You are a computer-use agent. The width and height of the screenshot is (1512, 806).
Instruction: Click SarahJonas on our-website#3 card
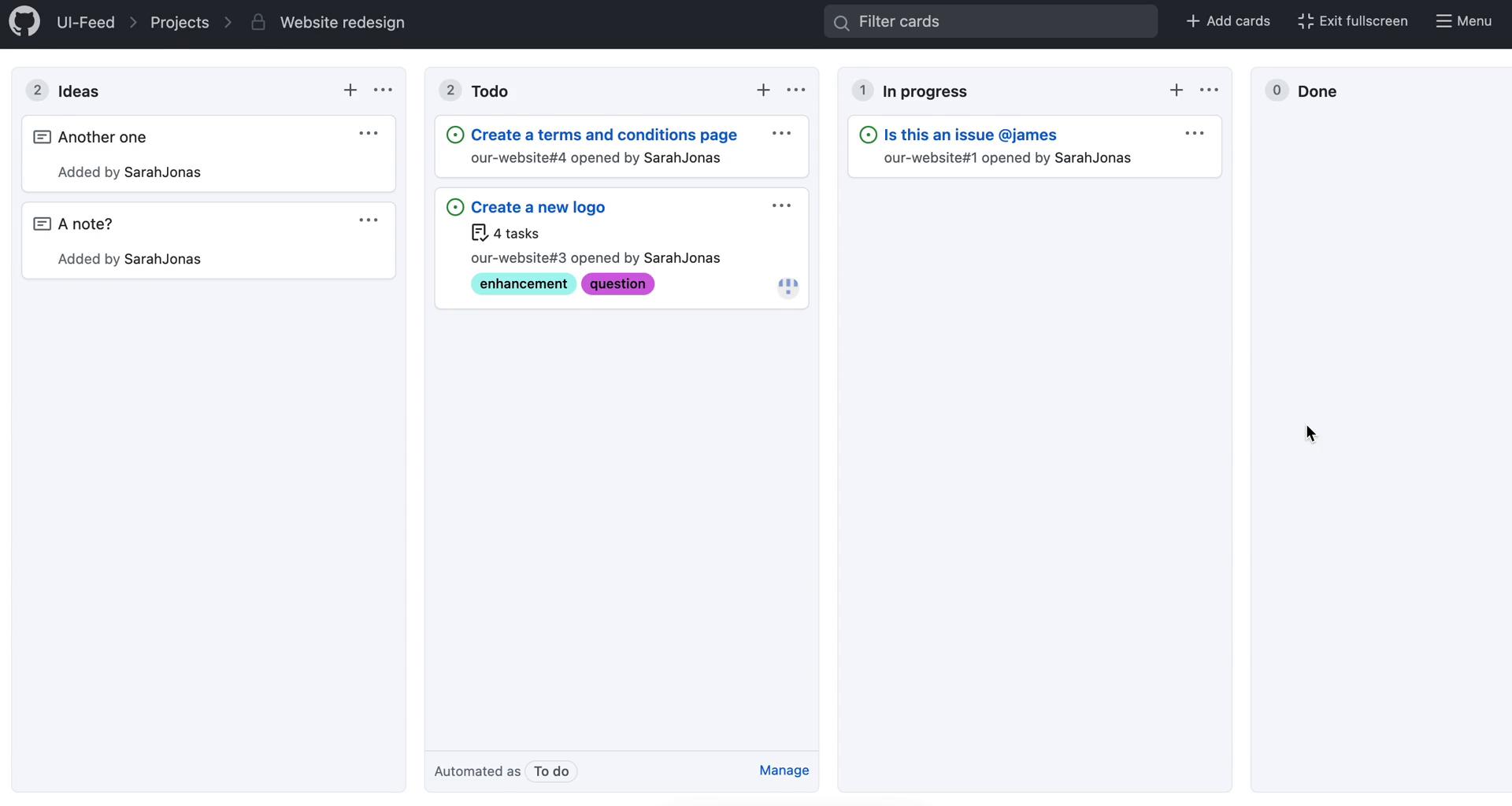682,258
